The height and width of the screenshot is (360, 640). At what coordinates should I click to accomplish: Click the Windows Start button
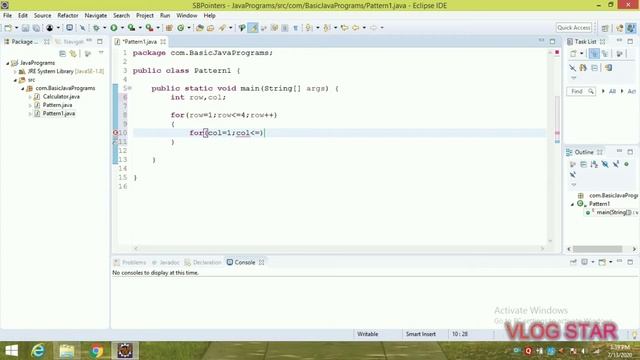coord(11,351)
